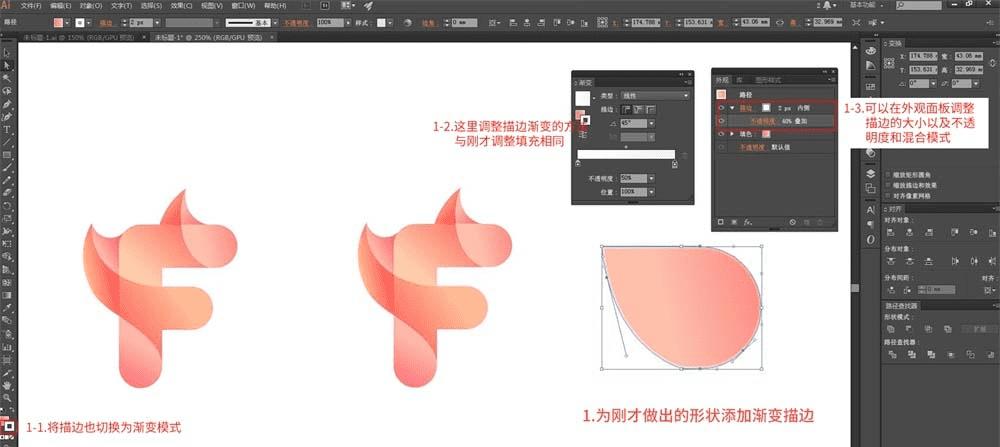
Task: Click opacity label link in control bar
Action: (x=295, y=22)
